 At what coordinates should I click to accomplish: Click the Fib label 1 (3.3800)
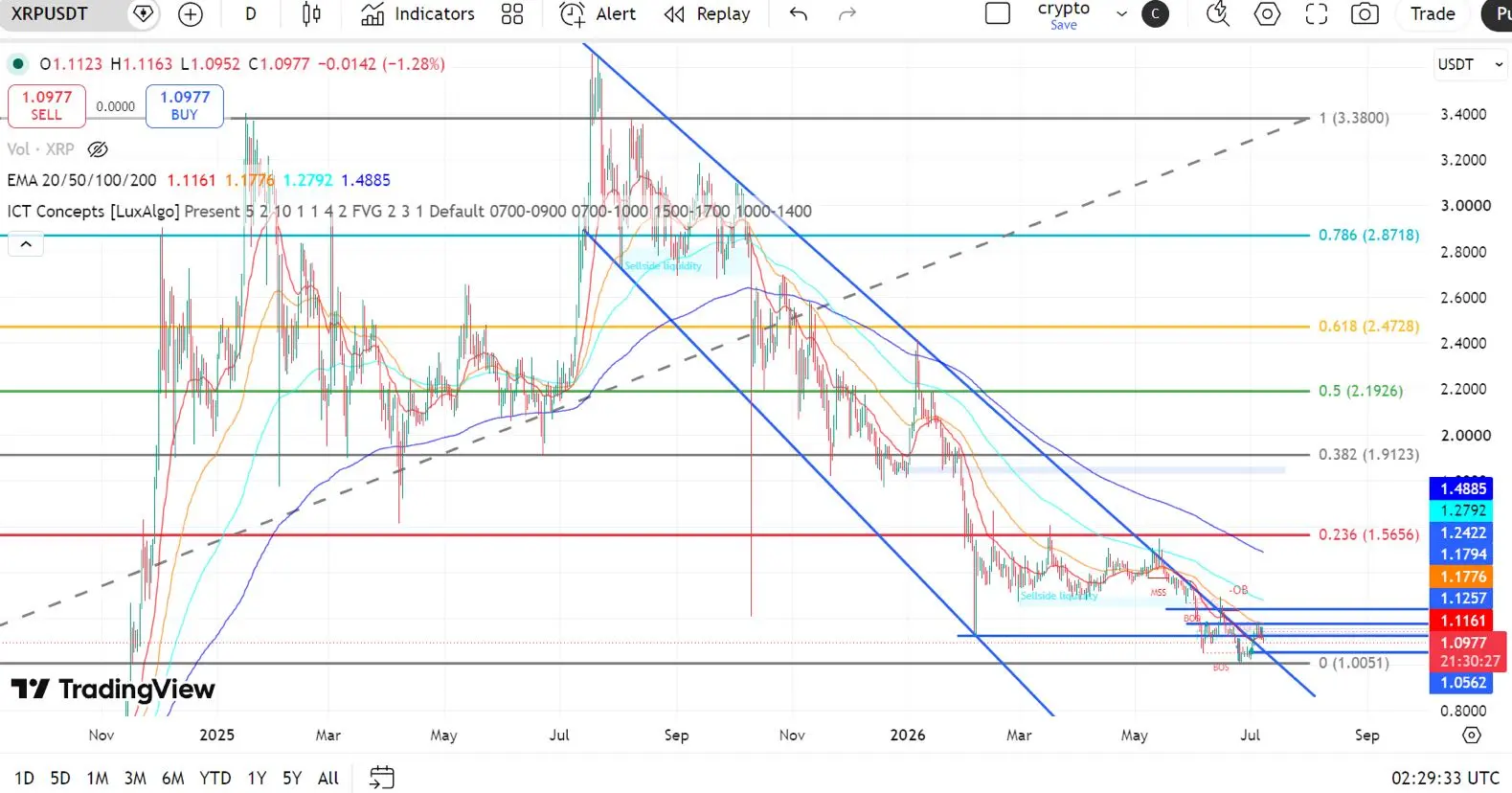[x=1354, y=118]
